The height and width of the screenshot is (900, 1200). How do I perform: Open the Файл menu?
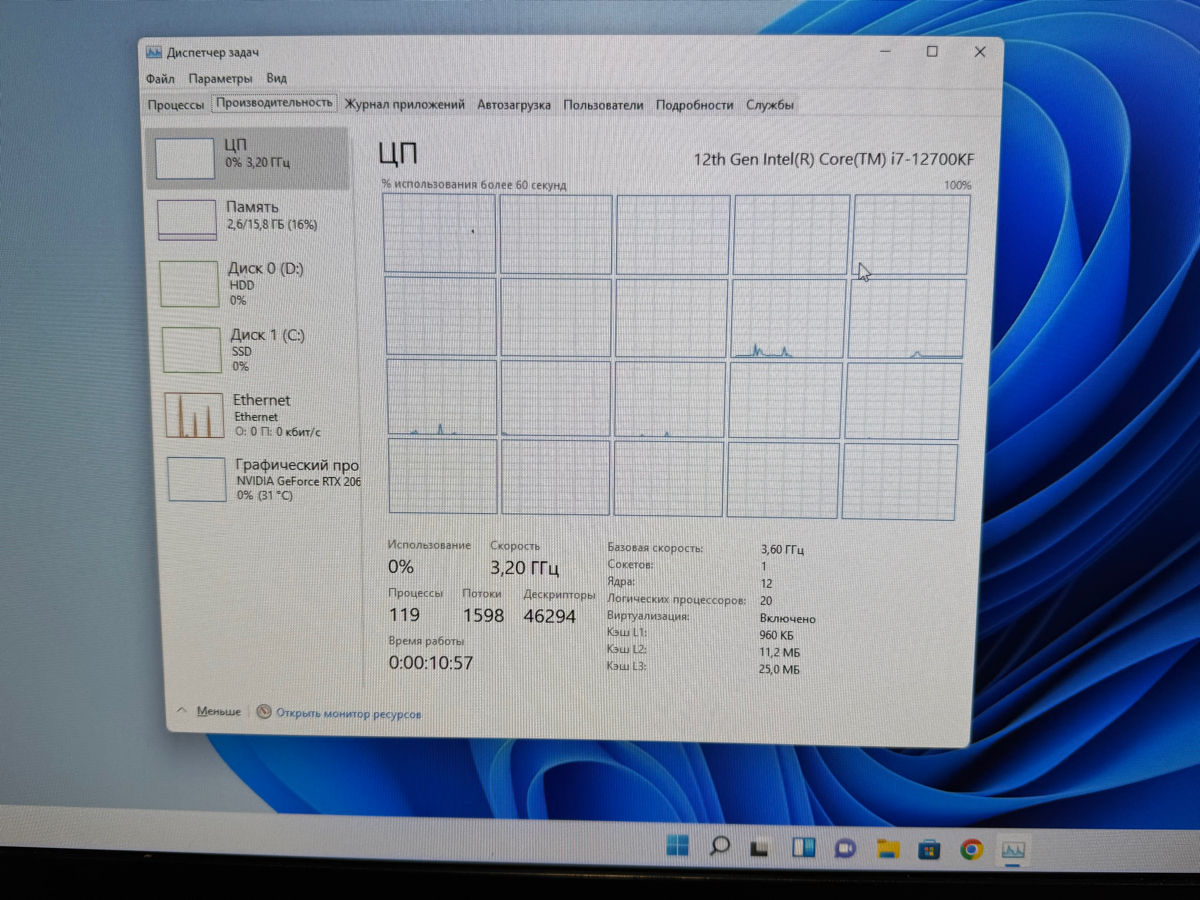(x=159, y=78)
